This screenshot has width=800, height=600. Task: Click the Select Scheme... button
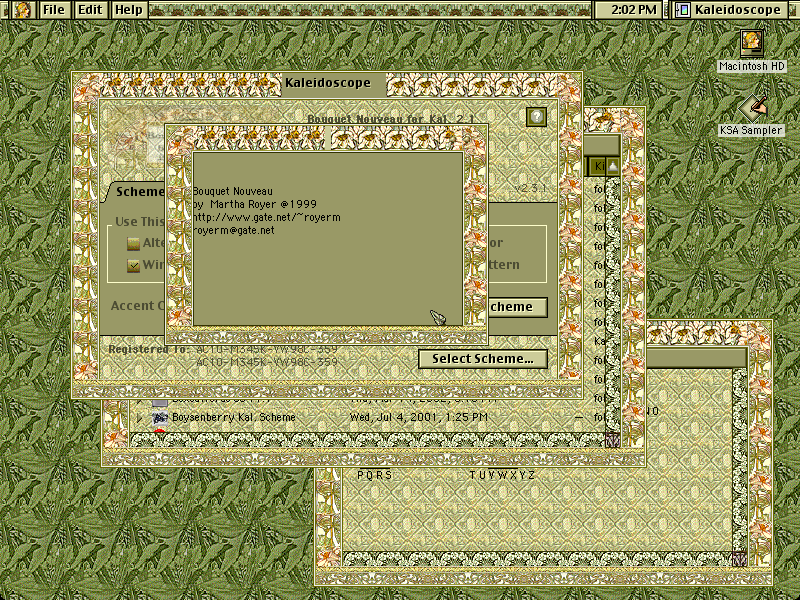[x=483, y=359]
